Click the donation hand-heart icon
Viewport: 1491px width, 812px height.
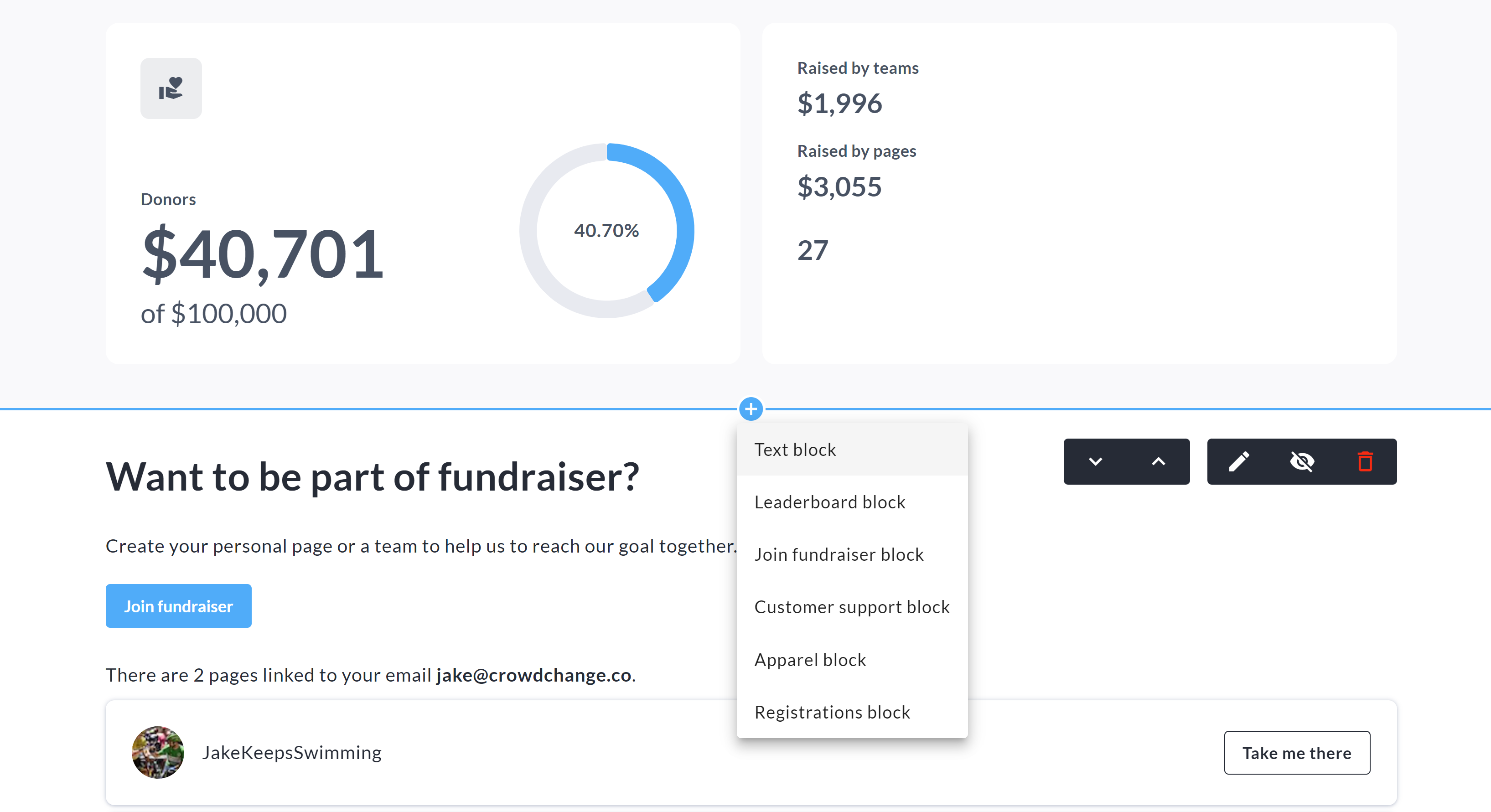click(x=171, y=88)
